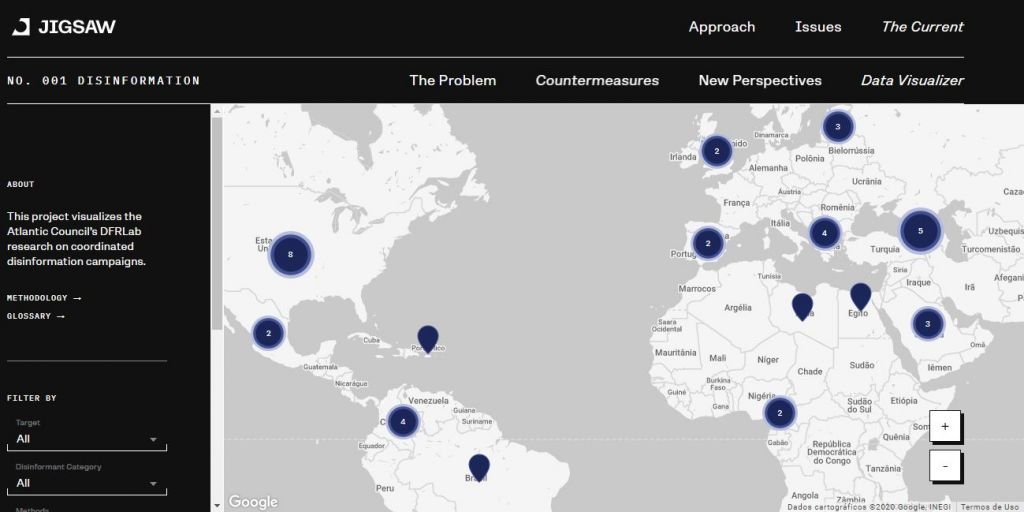Open the Approach menu item
Screen dimensions: 1024x512
pyautogui.click(x=722, y=27)
